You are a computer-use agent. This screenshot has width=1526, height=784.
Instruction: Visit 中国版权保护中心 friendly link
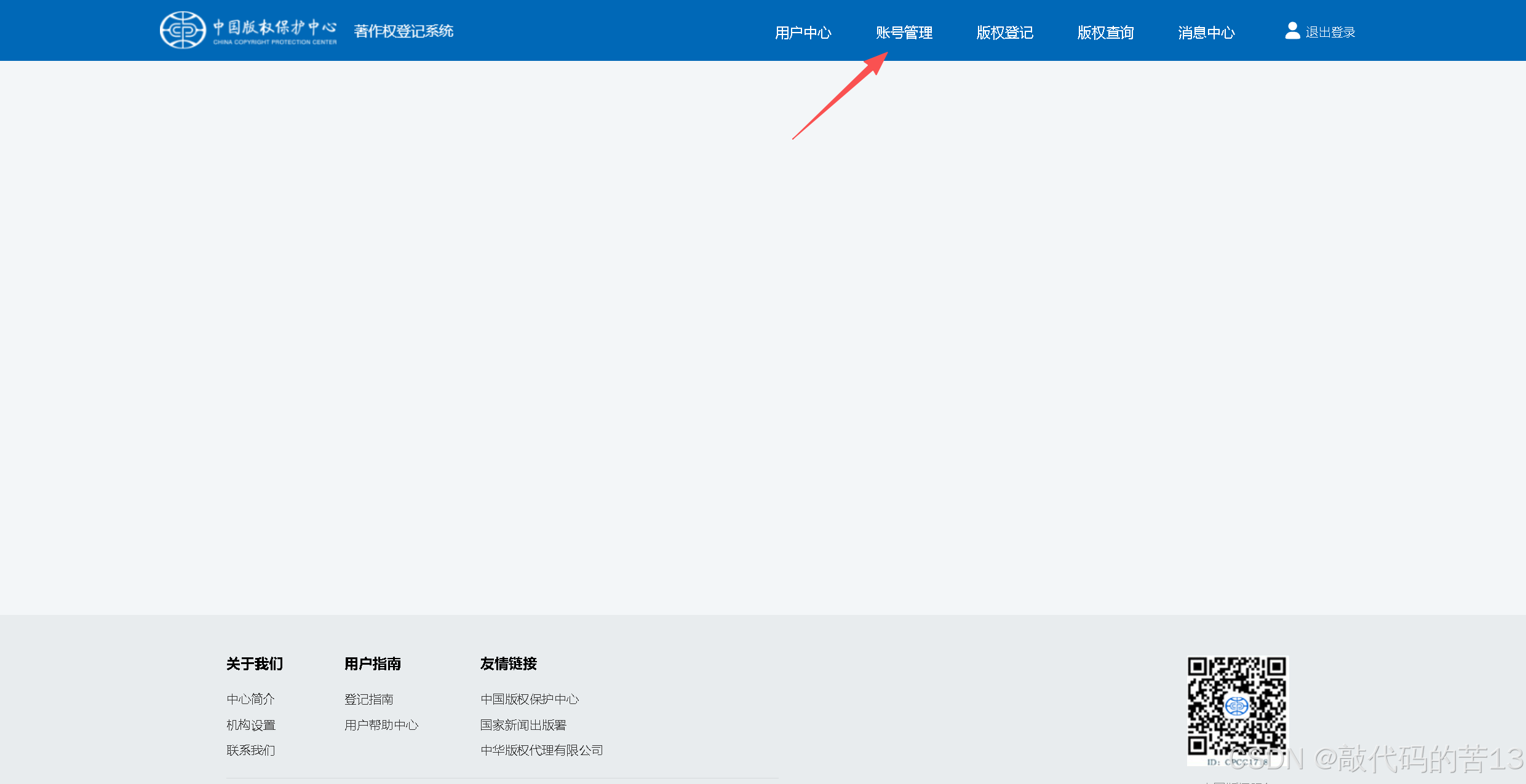(529, 699)
